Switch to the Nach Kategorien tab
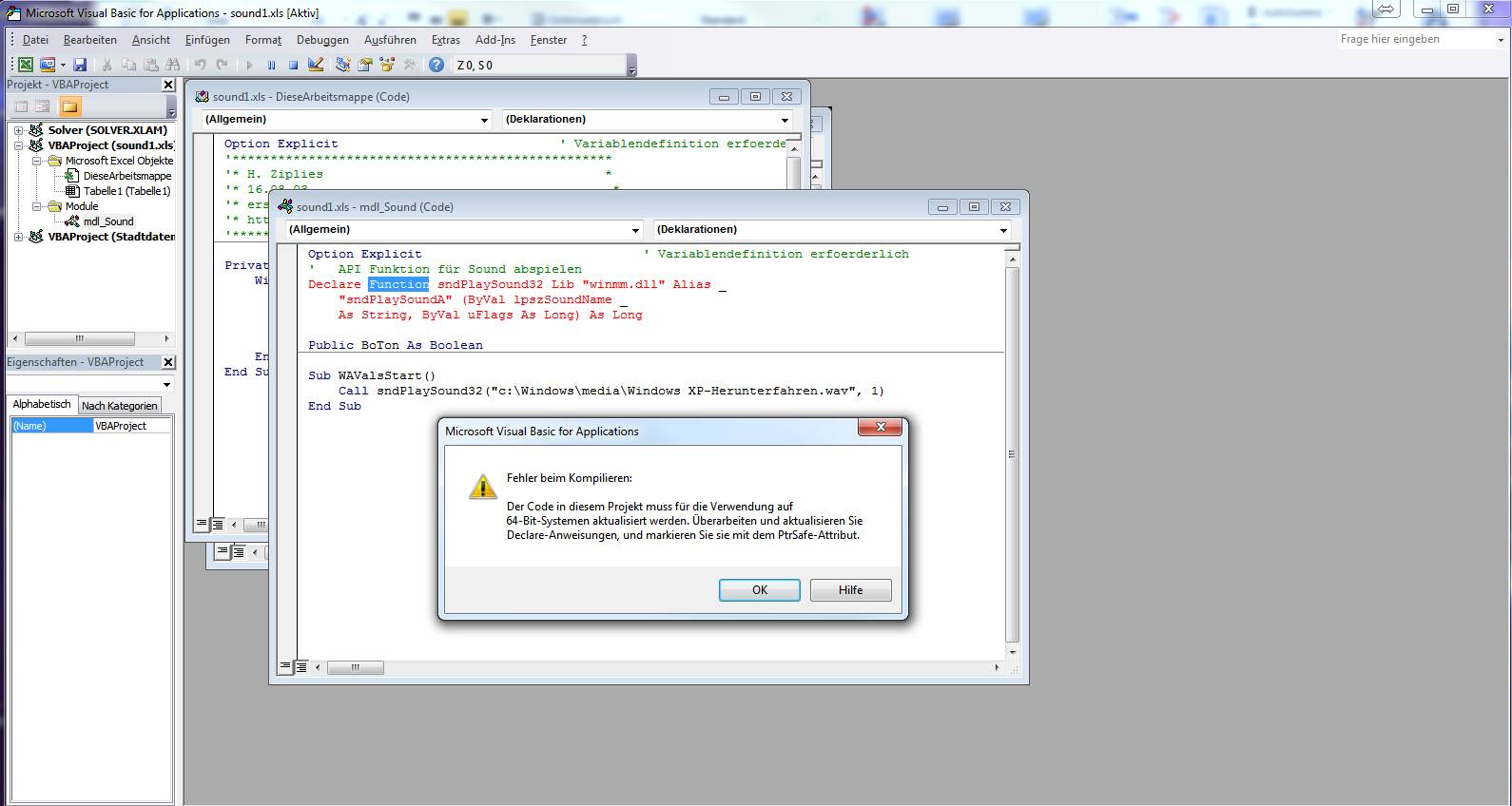Viewport: 1512px width, 806px height. pyautogui.click(x=120, y=406)
